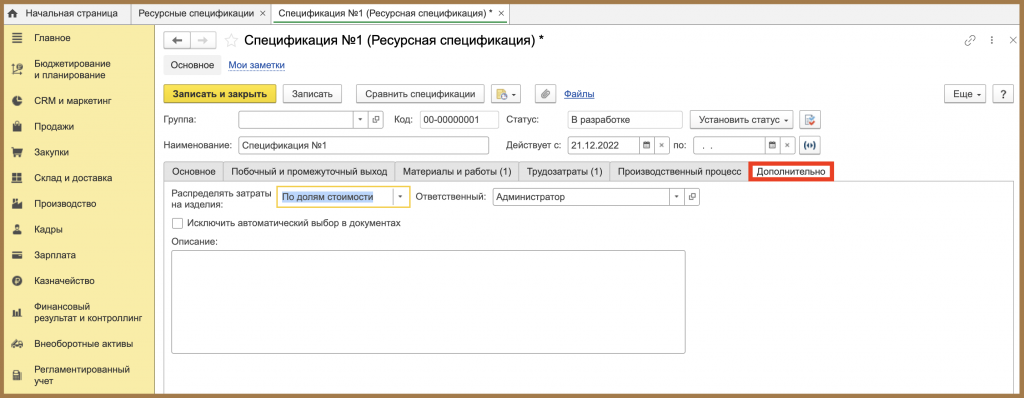Viewport: 1024px width, 398px height.
Task: Open the Файлы link
Action: click(x=579, y=94)
